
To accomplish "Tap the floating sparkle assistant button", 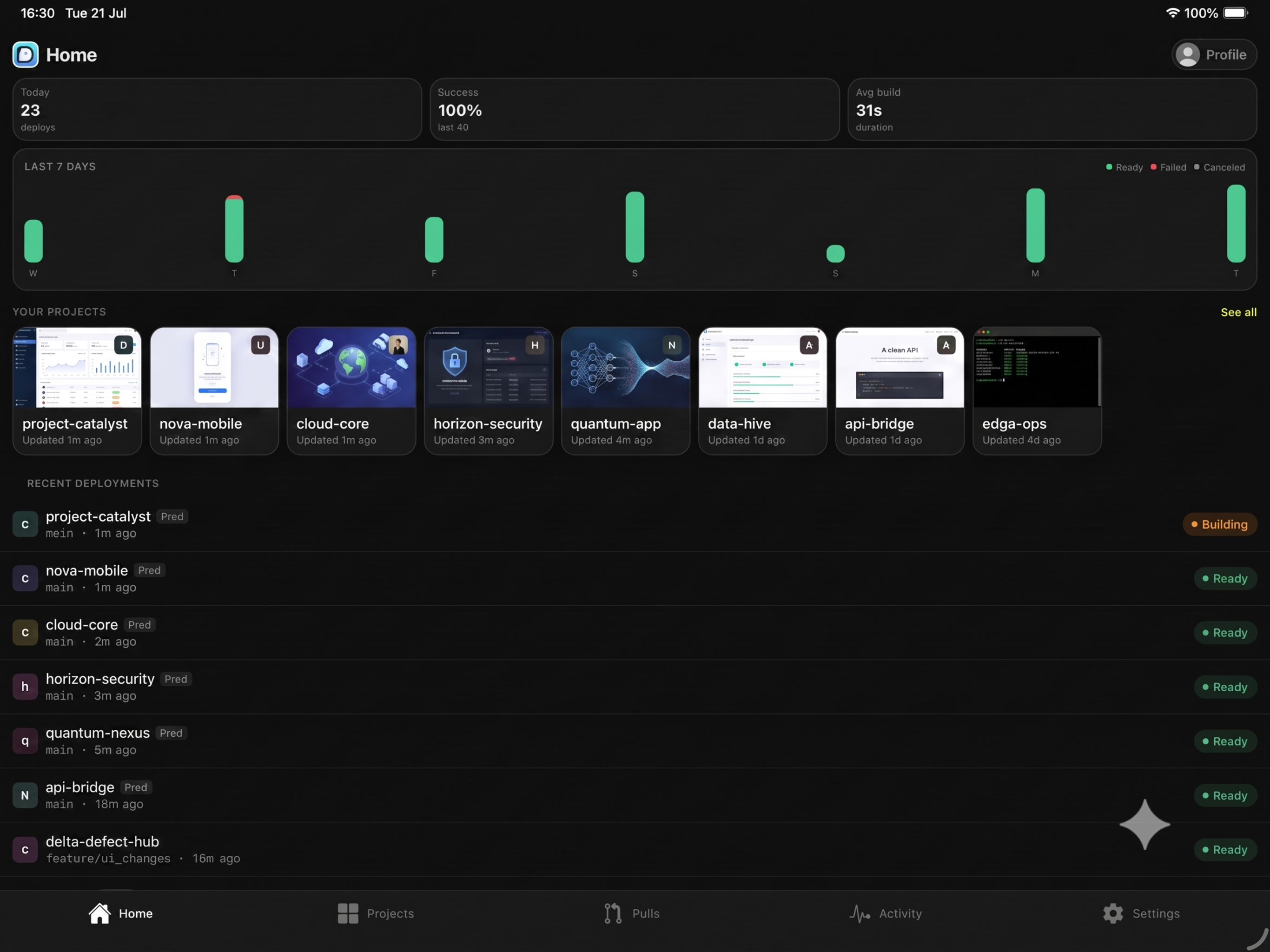I will [1144, 825].
